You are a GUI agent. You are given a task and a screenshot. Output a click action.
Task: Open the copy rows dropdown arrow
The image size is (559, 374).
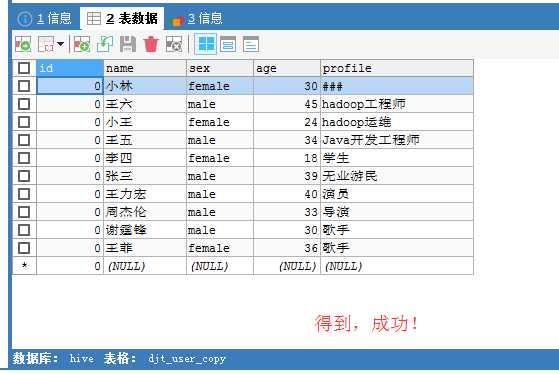[x=61, y=44]
